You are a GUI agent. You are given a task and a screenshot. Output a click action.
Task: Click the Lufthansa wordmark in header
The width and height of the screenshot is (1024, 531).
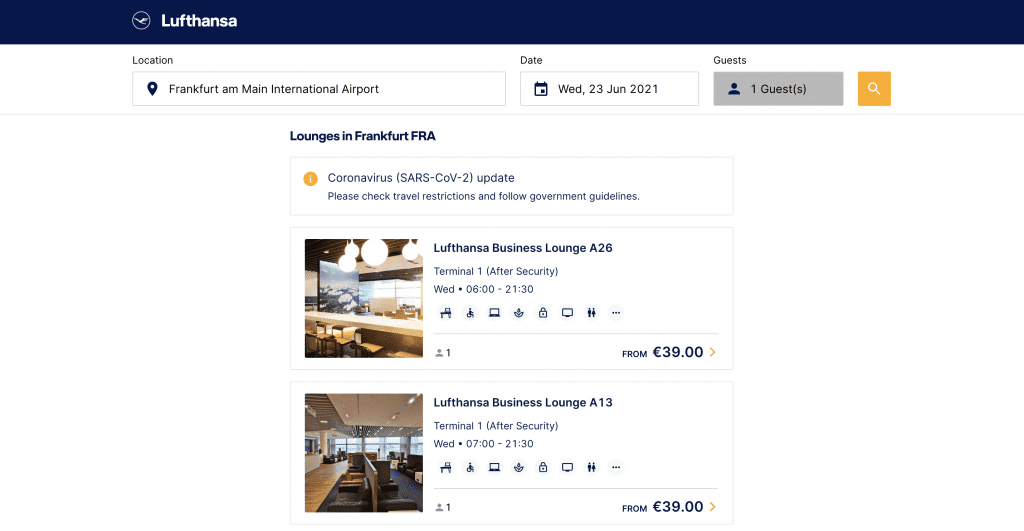199,21
